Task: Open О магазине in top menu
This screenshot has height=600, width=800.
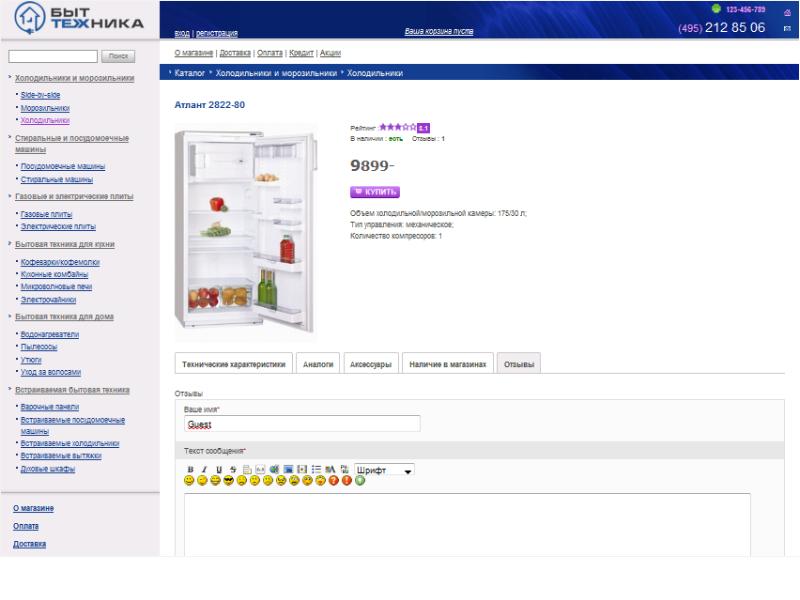Action: click(194, 53)
